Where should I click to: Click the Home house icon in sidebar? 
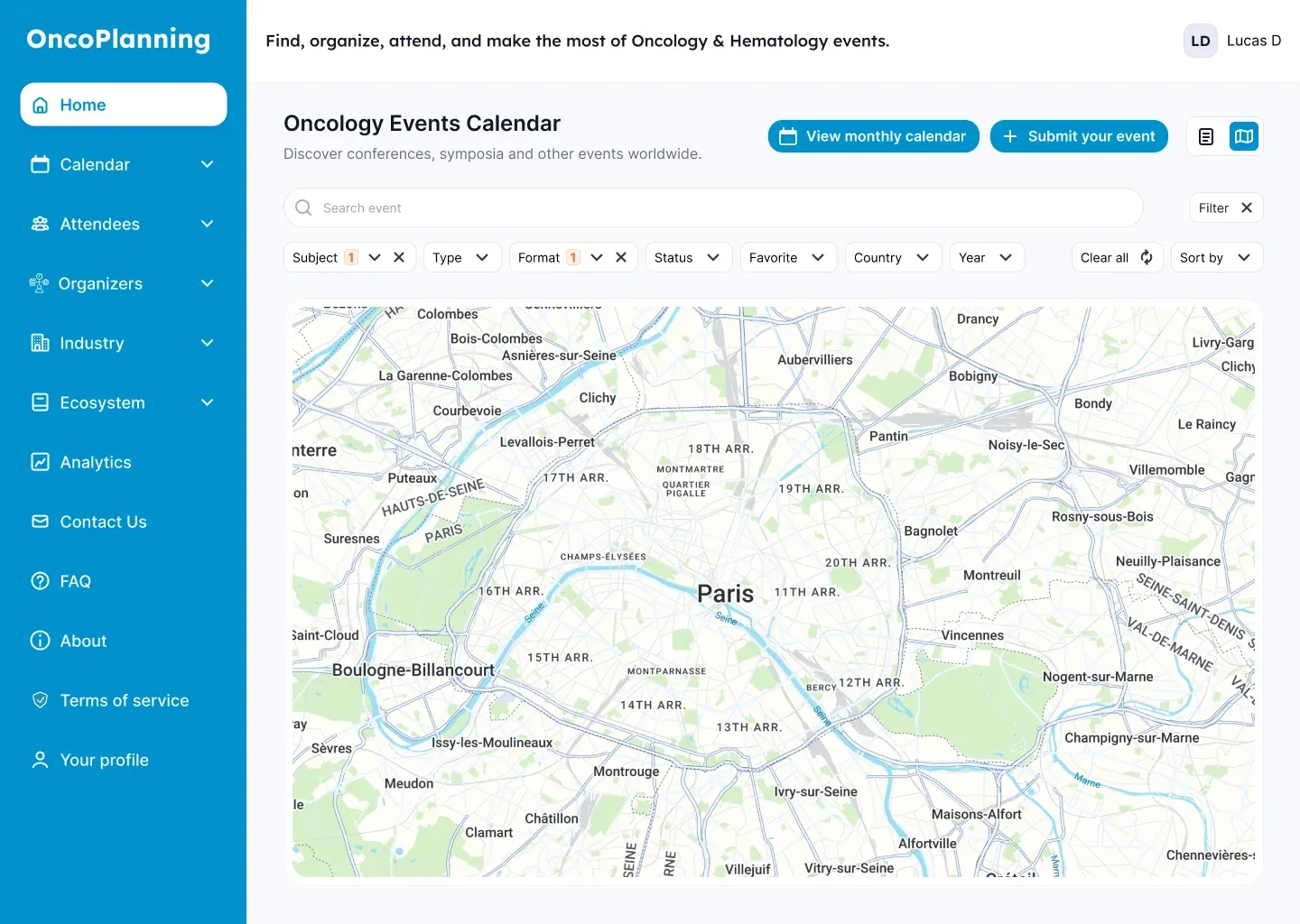pyautogui.click(x=40, y=105)
